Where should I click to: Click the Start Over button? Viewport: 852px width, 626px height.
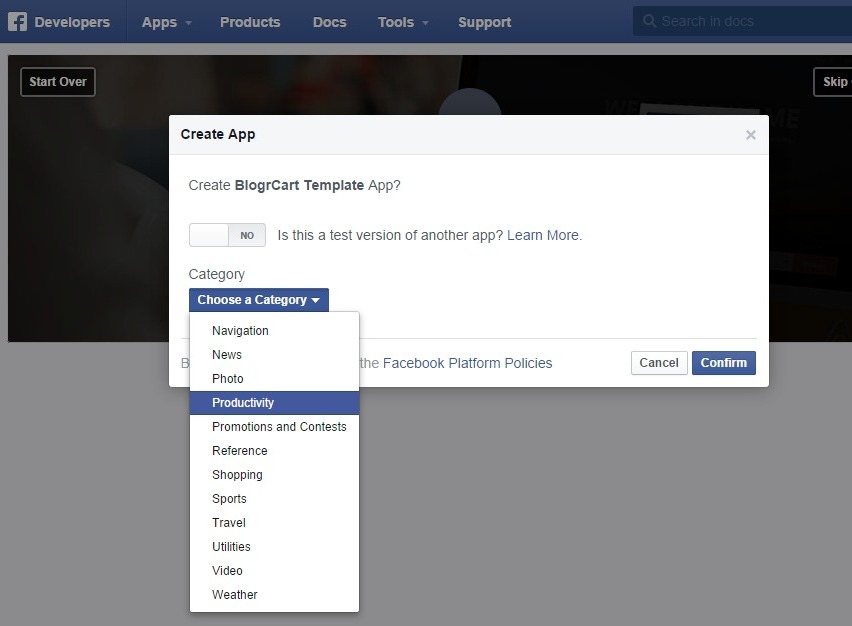tap(58, 82)
